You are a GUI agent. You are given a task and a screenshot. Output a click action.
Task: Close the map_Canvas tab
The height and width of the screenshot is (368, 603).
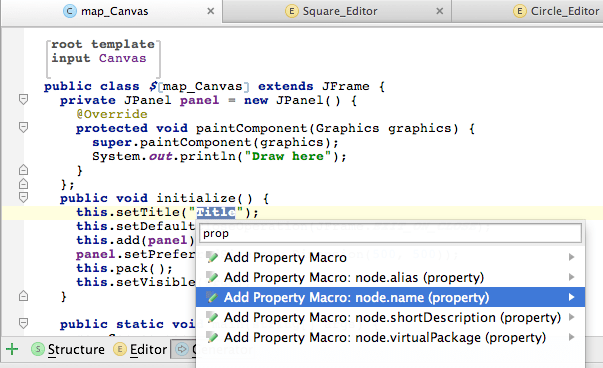click(211, 11)
